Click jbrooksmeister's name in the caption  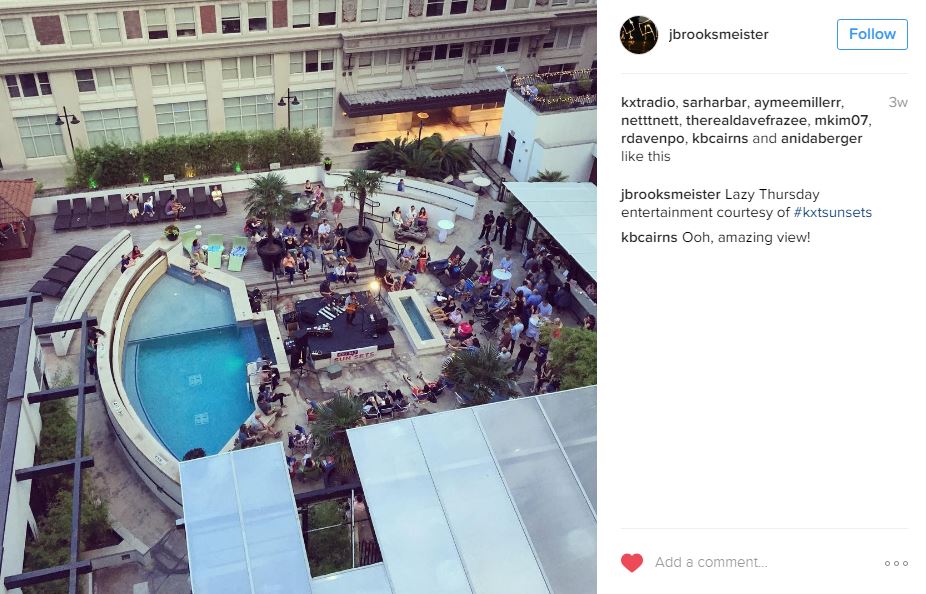(670, 194)
